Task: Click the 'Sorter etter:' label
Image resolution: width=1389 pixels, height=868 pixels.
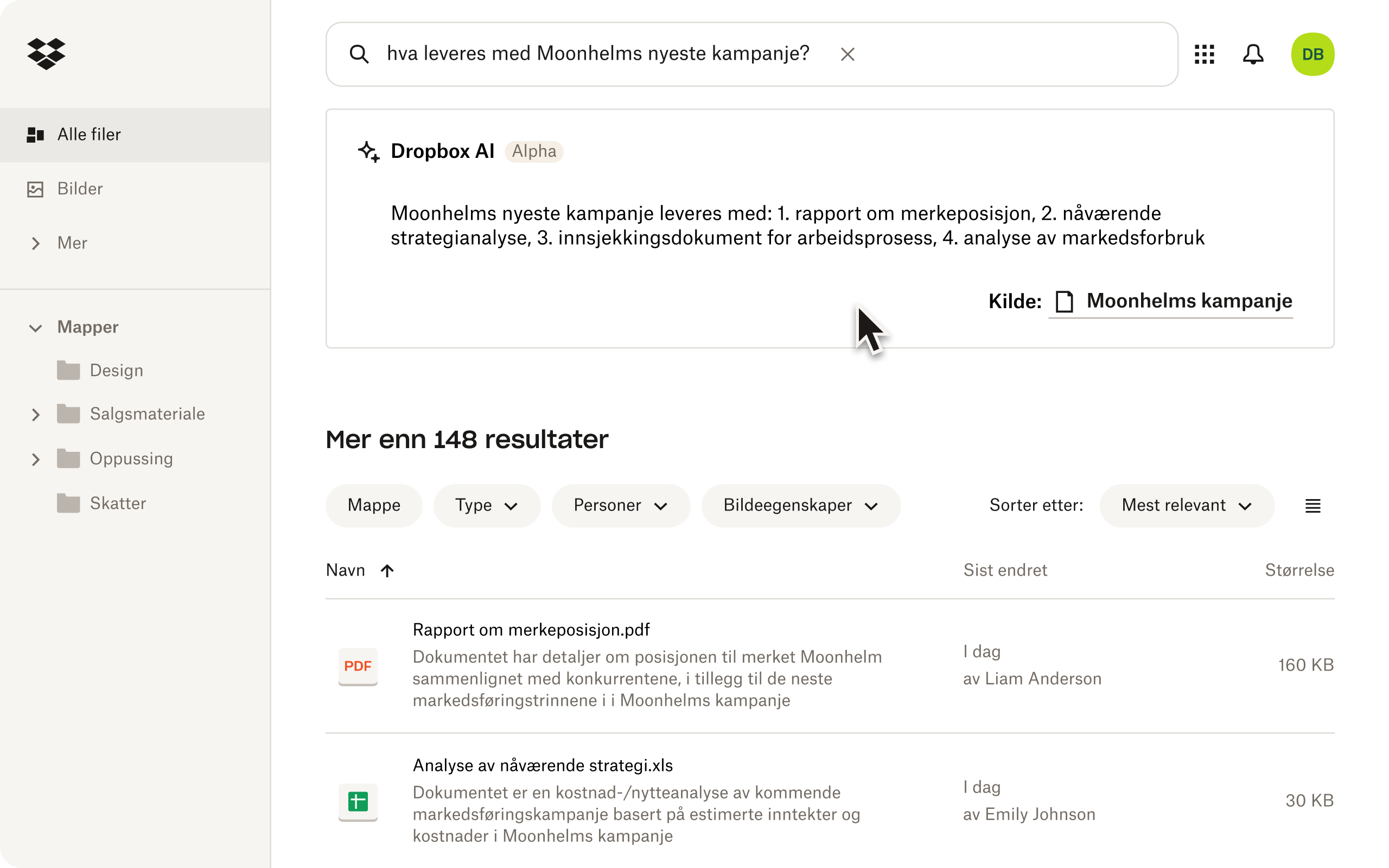Action: (x=1036, y=505)
